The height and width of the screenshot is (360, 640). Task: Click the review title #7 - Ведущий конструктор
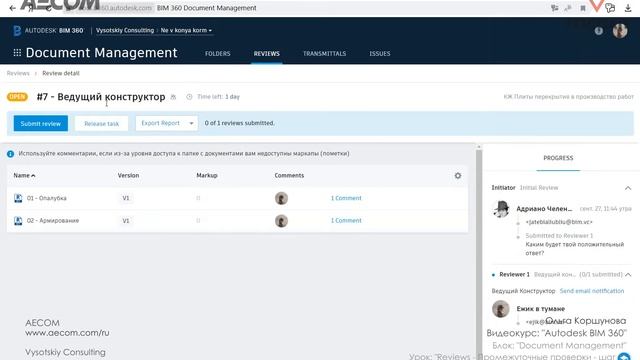coord(101,97)
